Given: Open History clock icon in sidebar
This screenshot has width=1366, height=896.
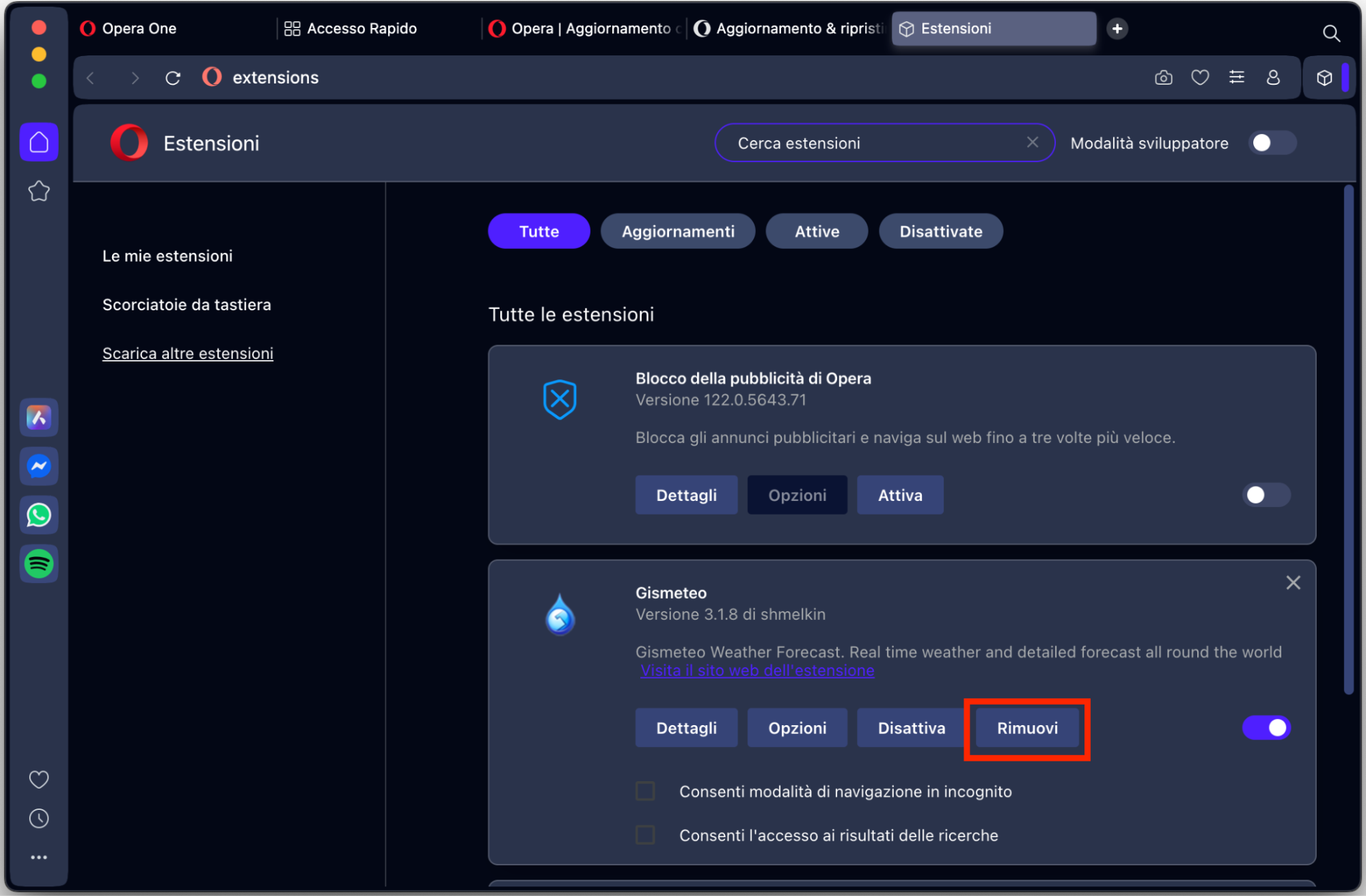Looking at the screenshot, I should click(x=39, y=818).
